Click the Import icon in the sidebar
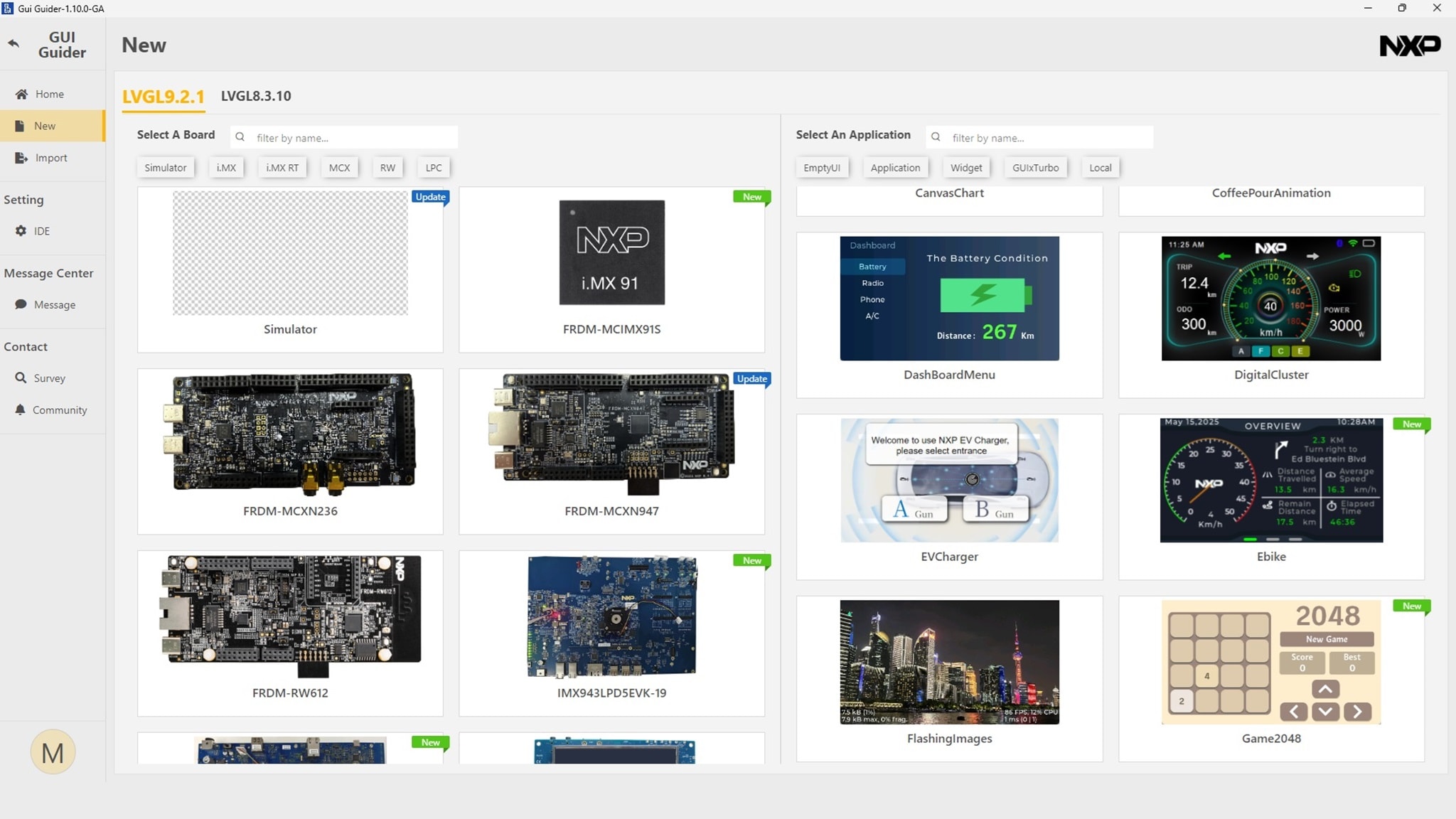Screen dimensions: 1456x819 [x=21, y=158]
